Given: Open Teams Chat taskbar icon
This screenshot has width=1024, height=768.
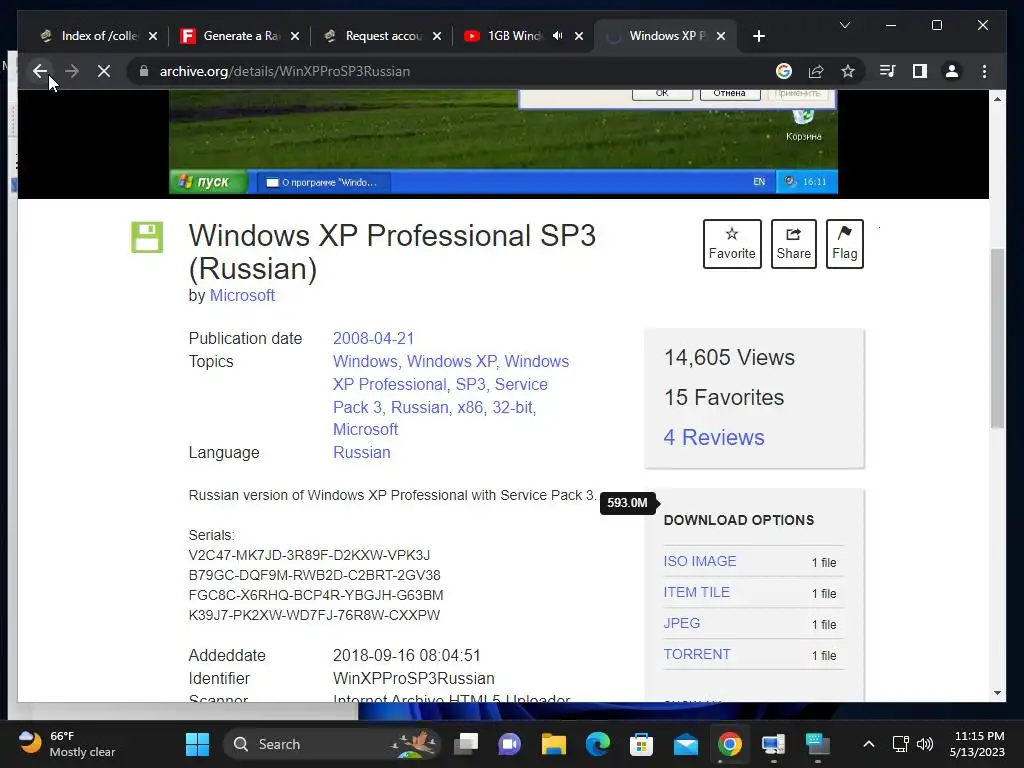Looking at the screenshot, I should [x=509, y=744].
